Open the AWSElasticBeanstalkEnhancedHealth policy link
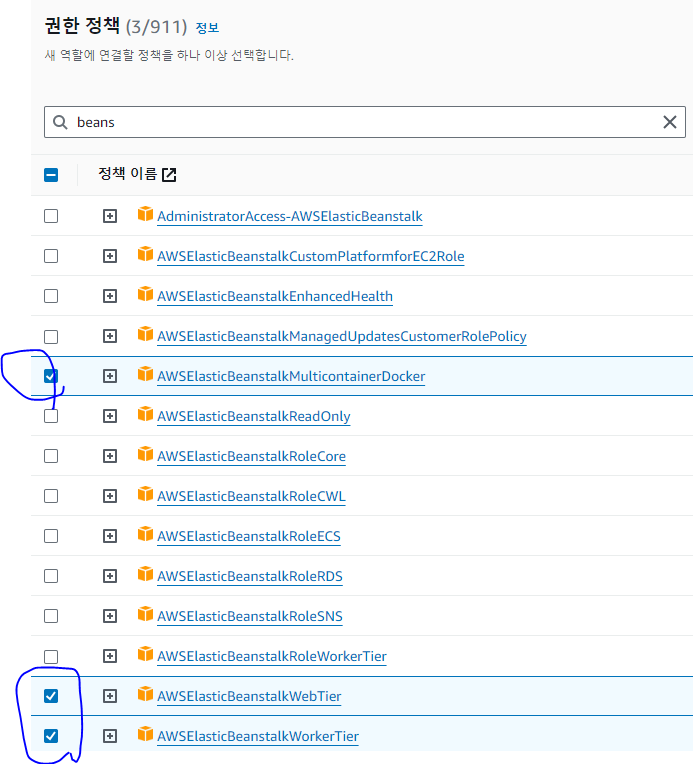Image resolution: width=693 pixels, height=764 pixels. (x=275, y=296)
